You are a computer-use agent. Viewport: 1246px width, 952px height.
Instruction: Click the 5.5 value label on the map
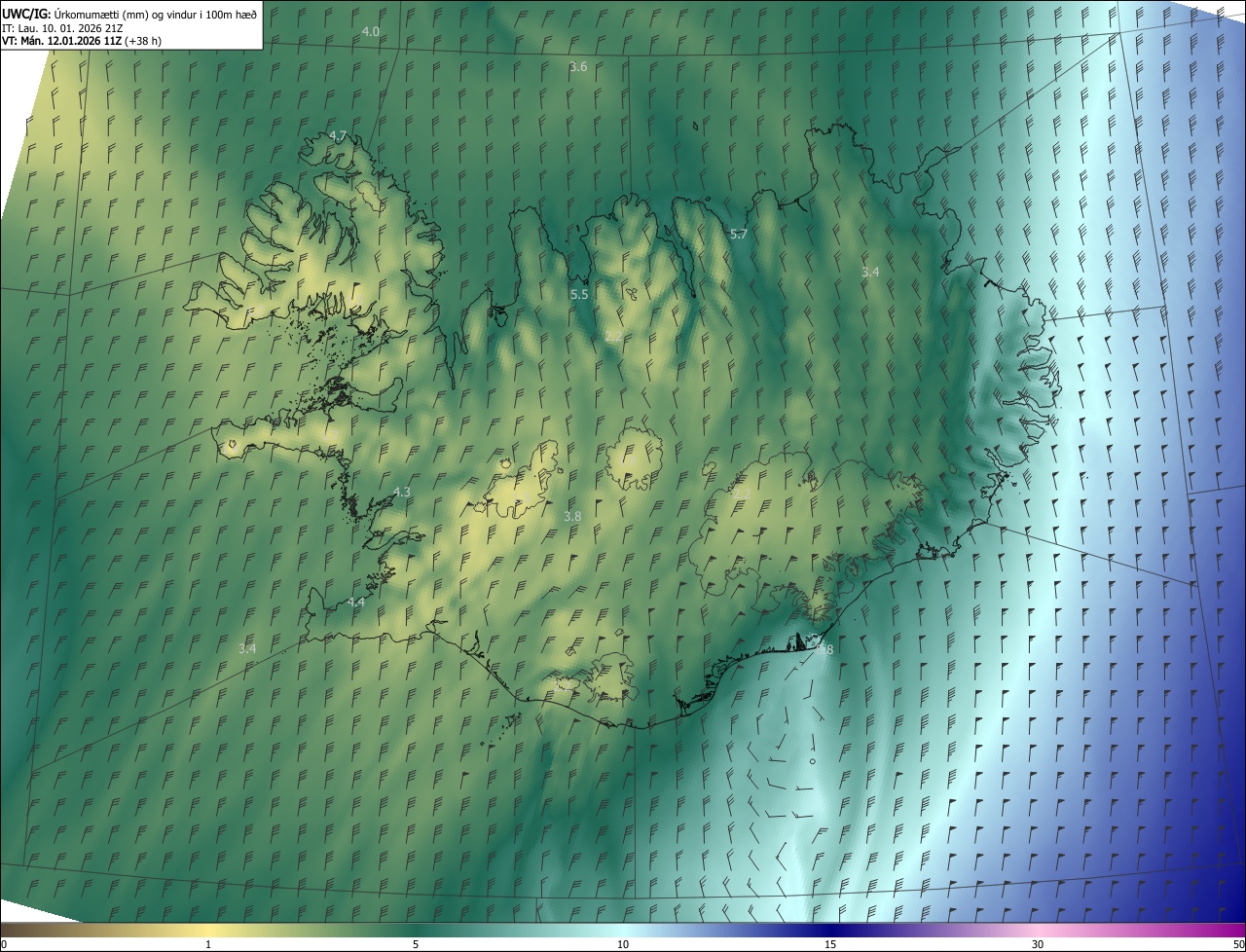(x=579, y=294)
